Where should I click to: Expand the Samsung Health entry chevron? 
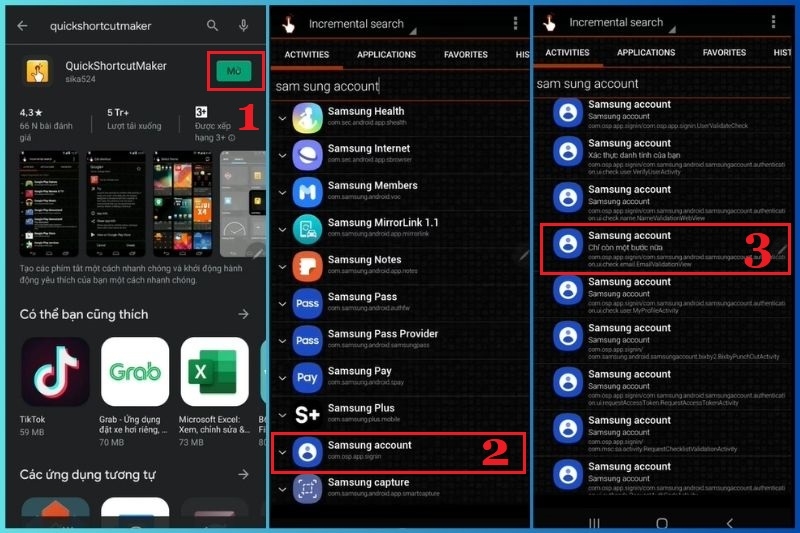[x=282, y=118]
